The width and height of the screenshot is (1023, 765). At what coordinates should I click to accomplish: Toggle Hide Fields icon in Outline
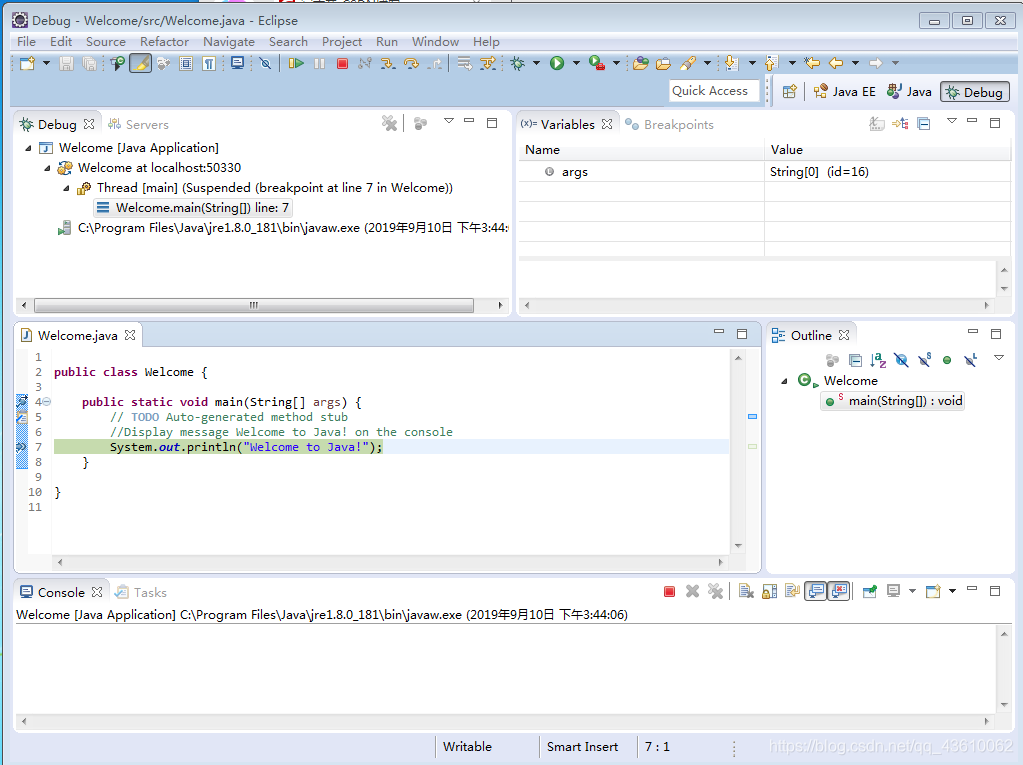point(901,359)
